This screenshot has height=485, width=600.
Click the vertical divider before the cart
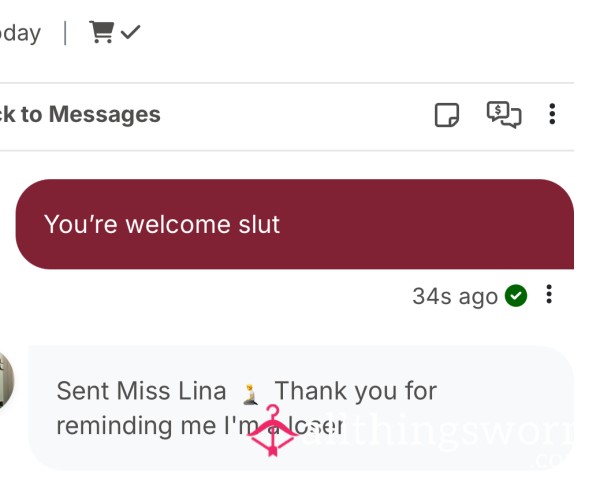[x=65, y=33]
